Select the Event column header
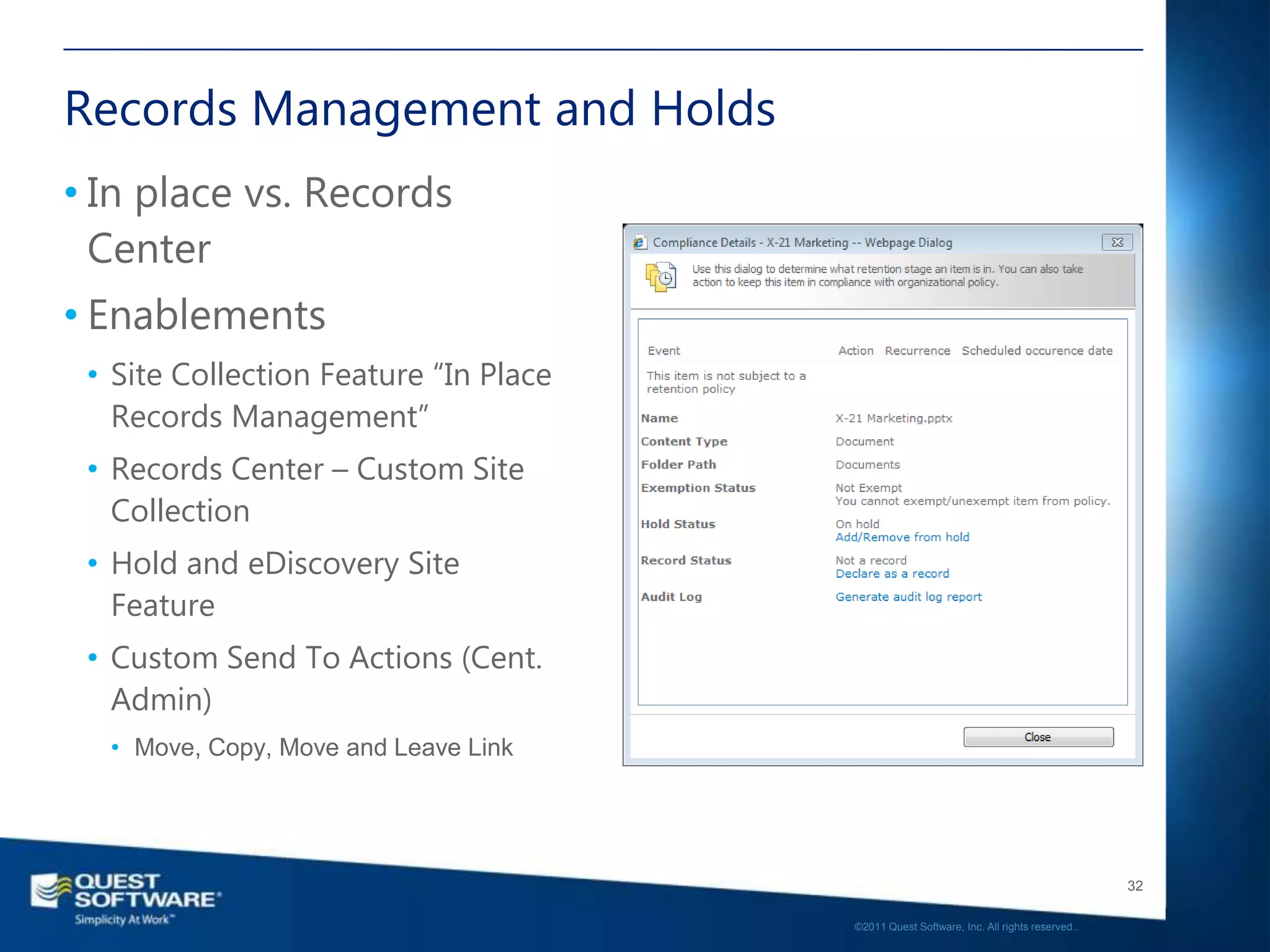The height and width of the screenshot is (952, 1270). coord(664,351)
